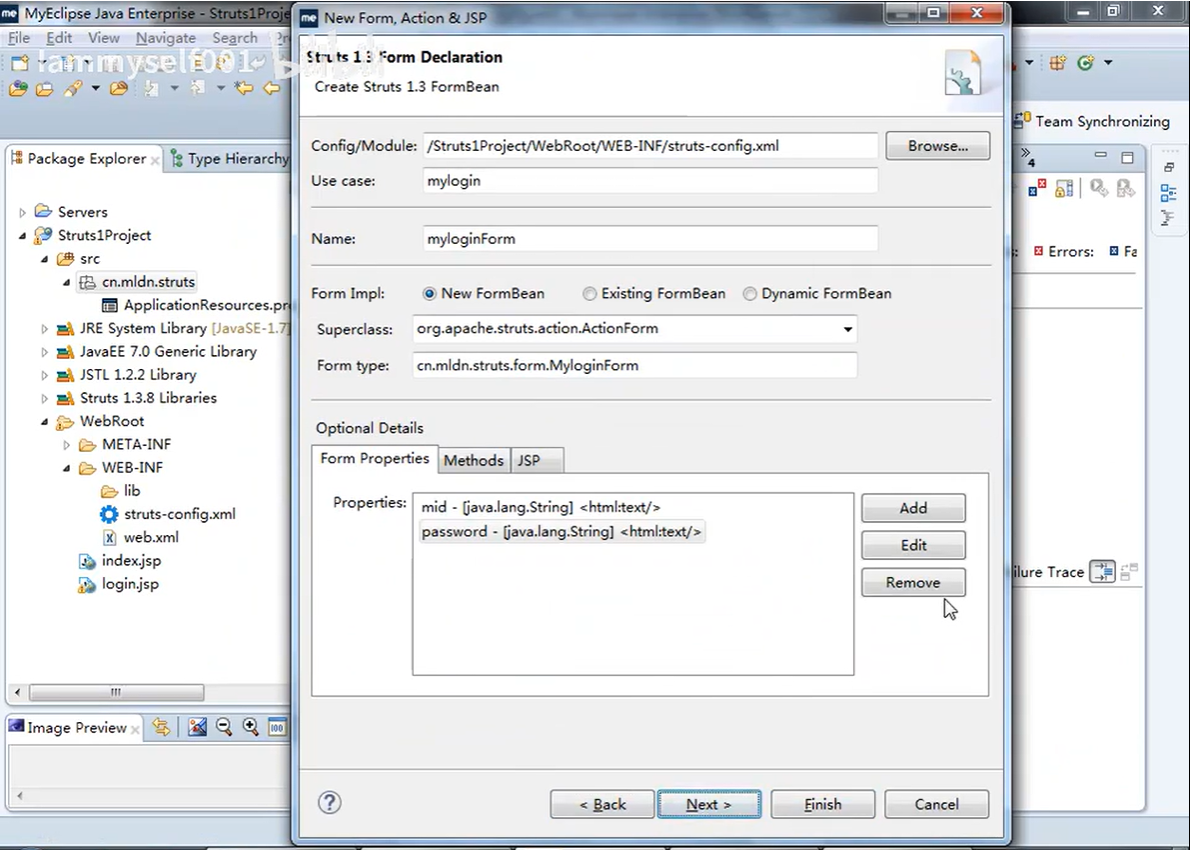Expand JRE System Library node
1190x850 pixels.
45,329
